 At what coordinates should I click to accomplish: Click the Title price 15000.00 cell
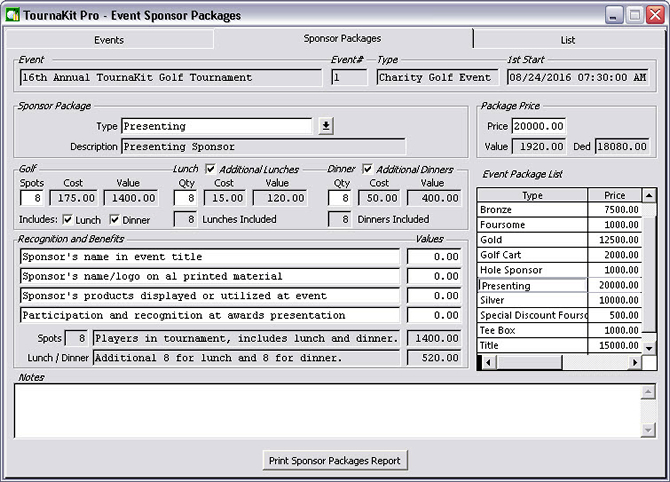tap(614, 345)
